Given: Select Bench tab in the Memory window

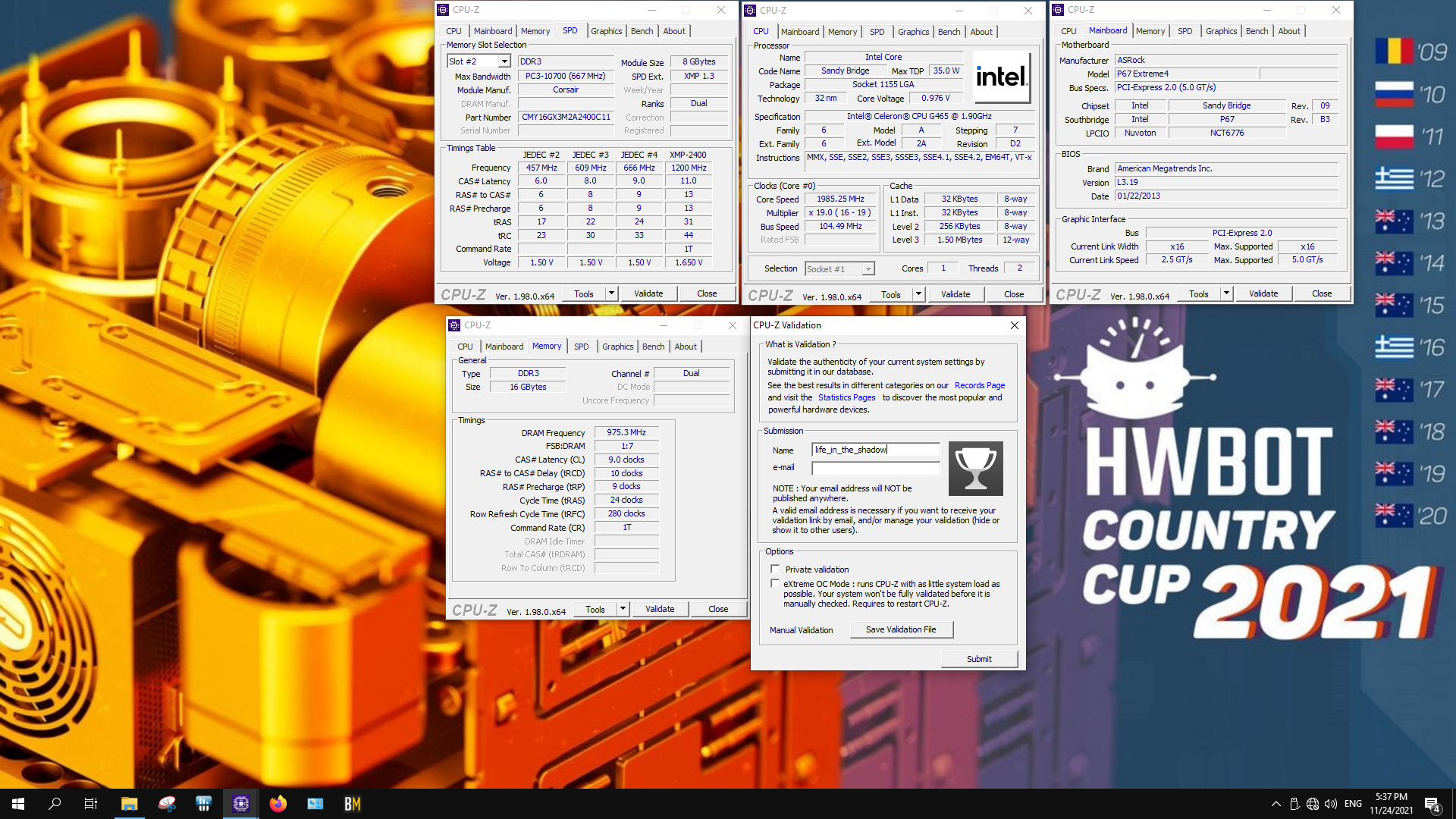Looking at the screenshot, I should tap(653, 347).
